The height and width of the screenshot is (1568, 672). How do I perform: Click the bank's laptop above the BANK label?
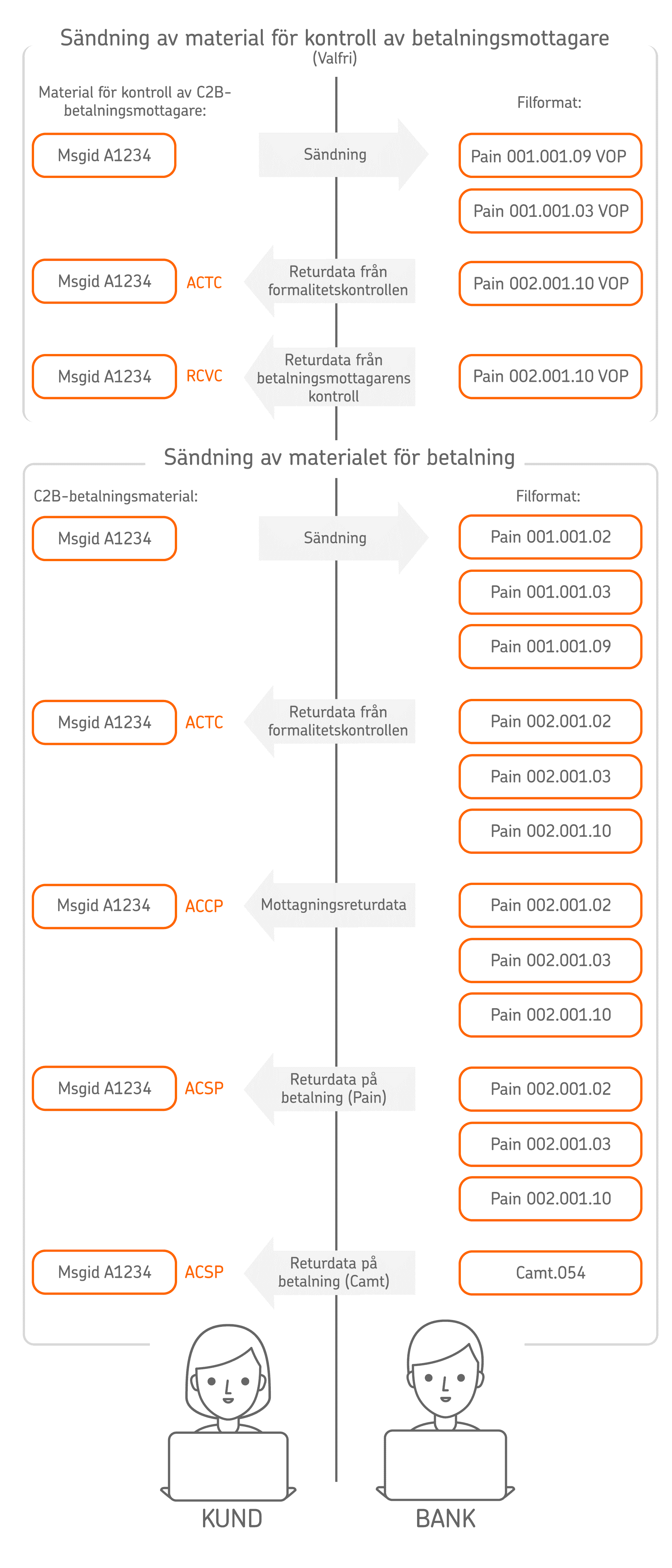pyautogui.click(x=445, y=1465)
